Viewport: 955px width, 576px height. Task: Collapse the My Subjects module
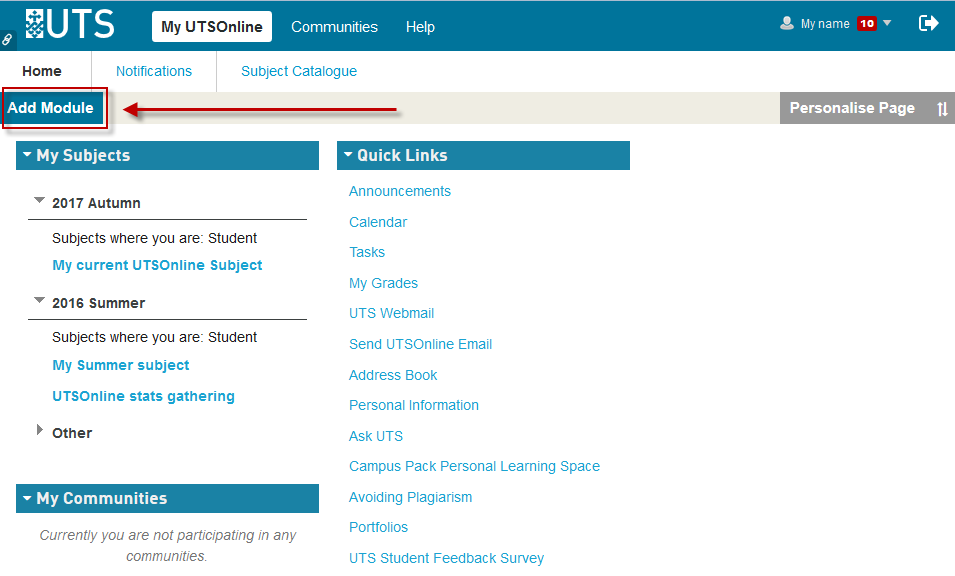(x=27, y=155)
